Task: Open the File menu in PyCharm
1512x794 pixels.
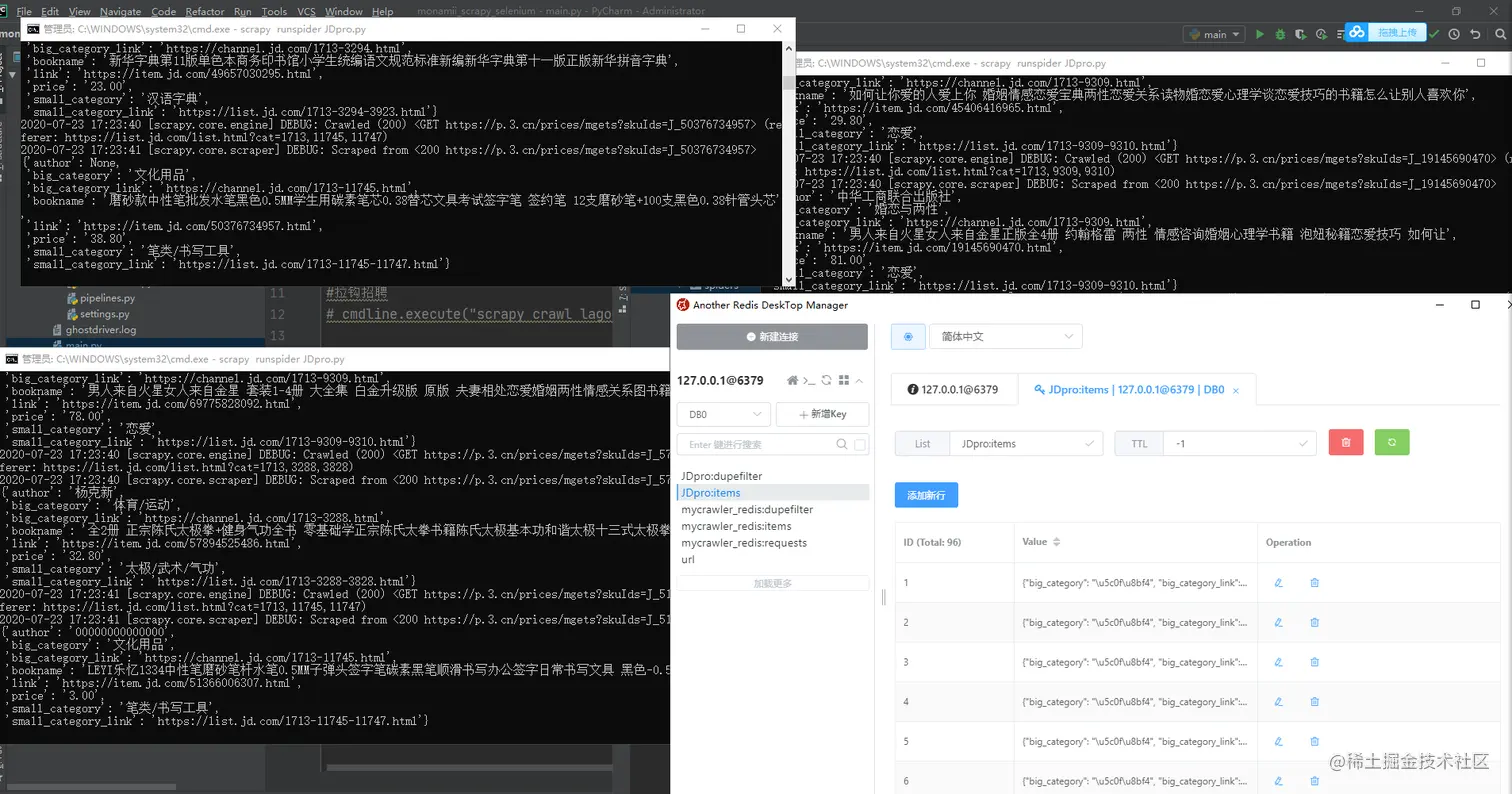Action: (x=24, y=12)
